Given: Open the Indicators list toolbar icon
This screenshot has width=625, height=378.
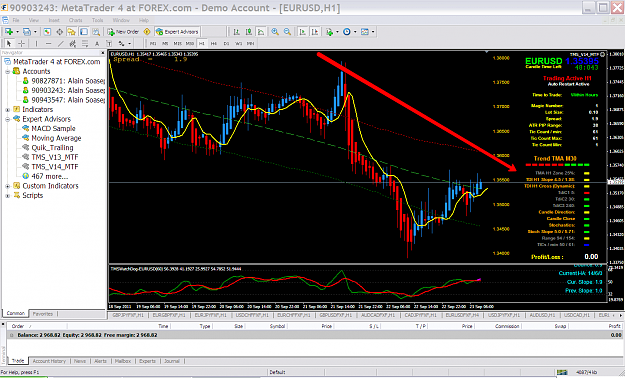Looking at the screenshot, I should click(x=329, y=32).
